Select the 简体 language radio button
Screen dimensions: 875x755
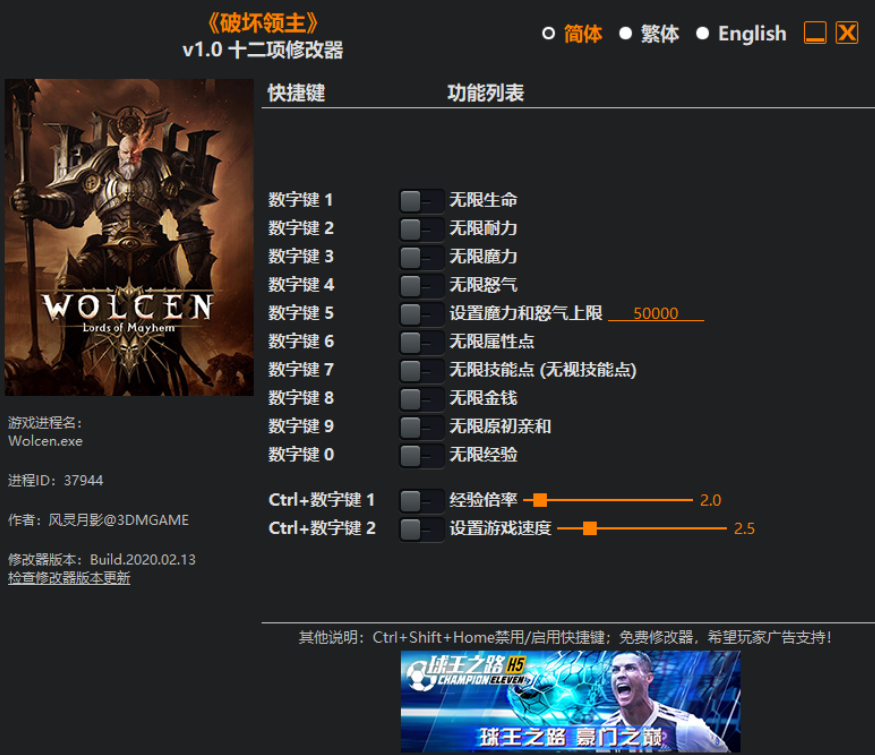tap(549, 33)
